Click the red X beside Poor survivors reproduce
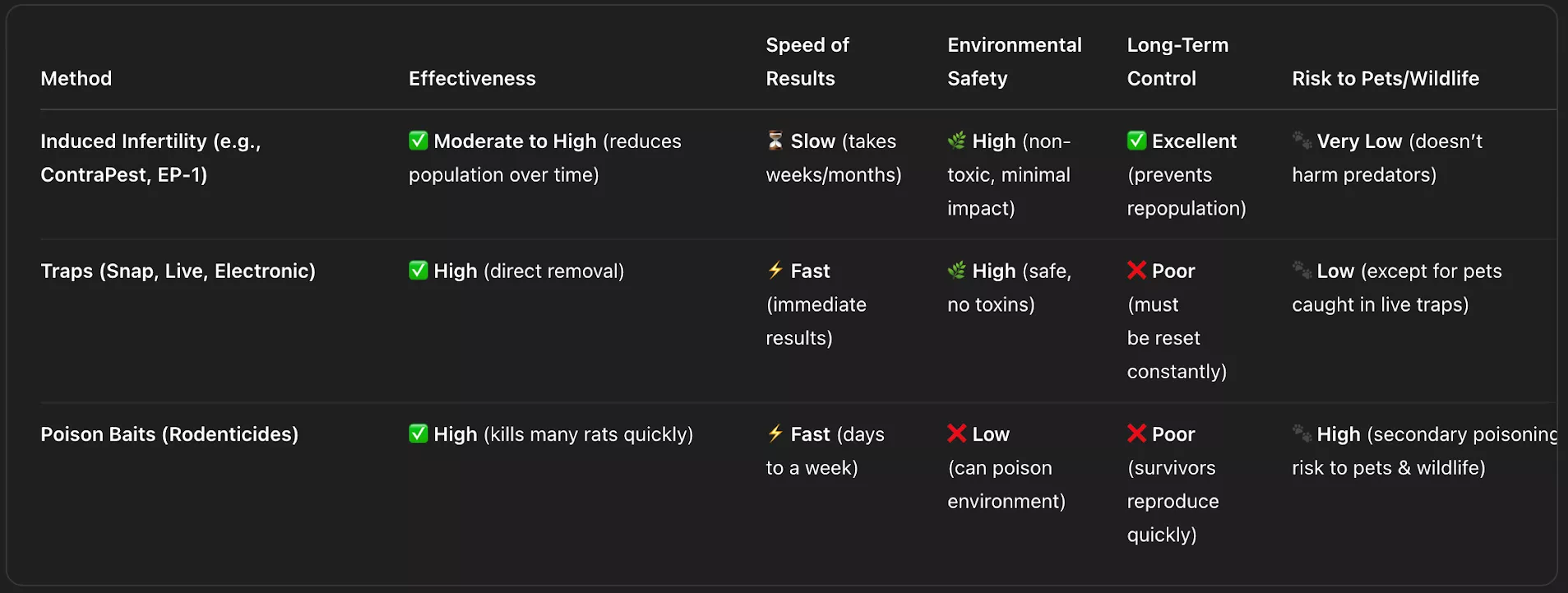 (x=1136, y=433)
